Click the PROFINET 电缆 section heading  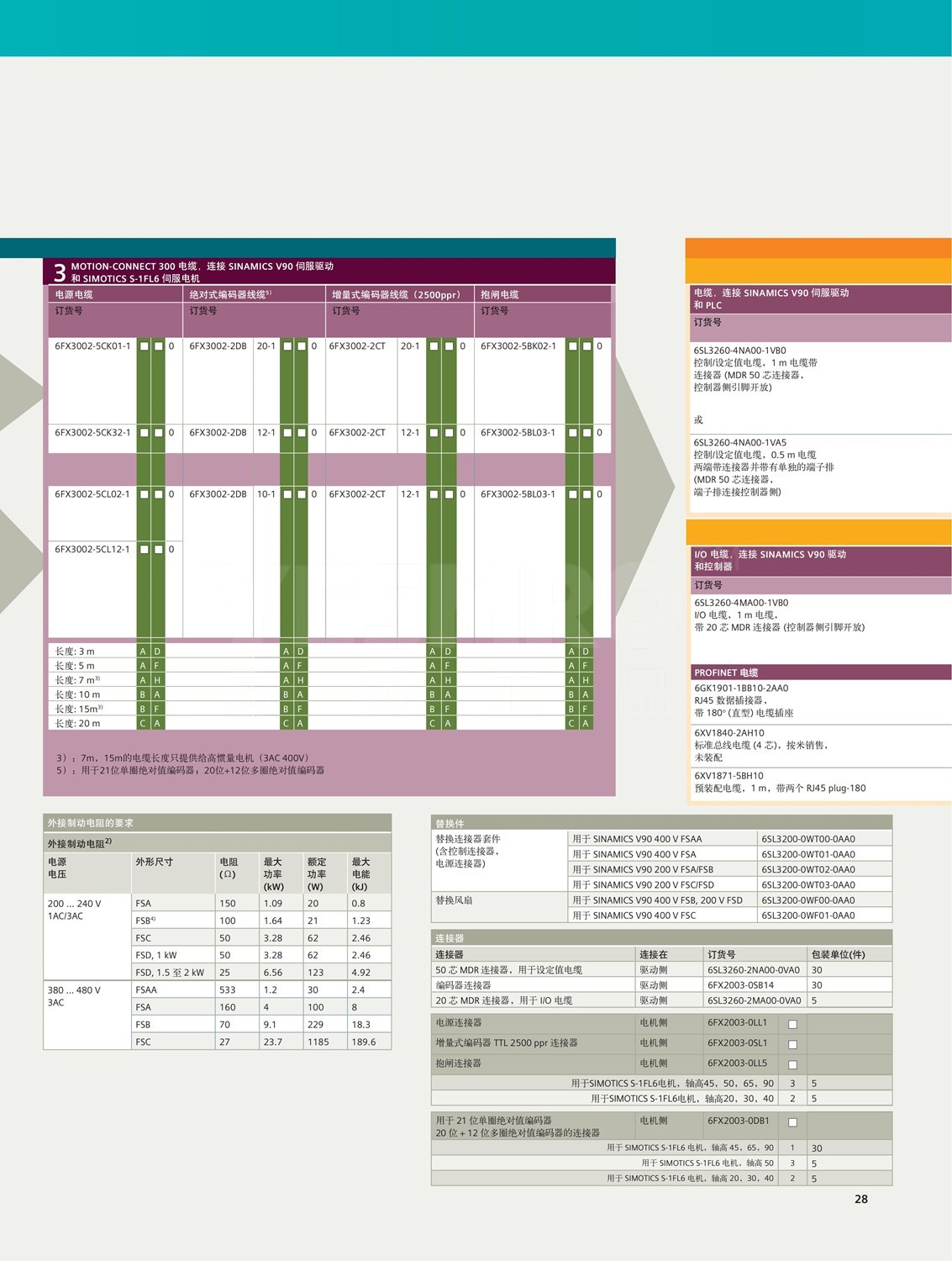pos(726,673)
